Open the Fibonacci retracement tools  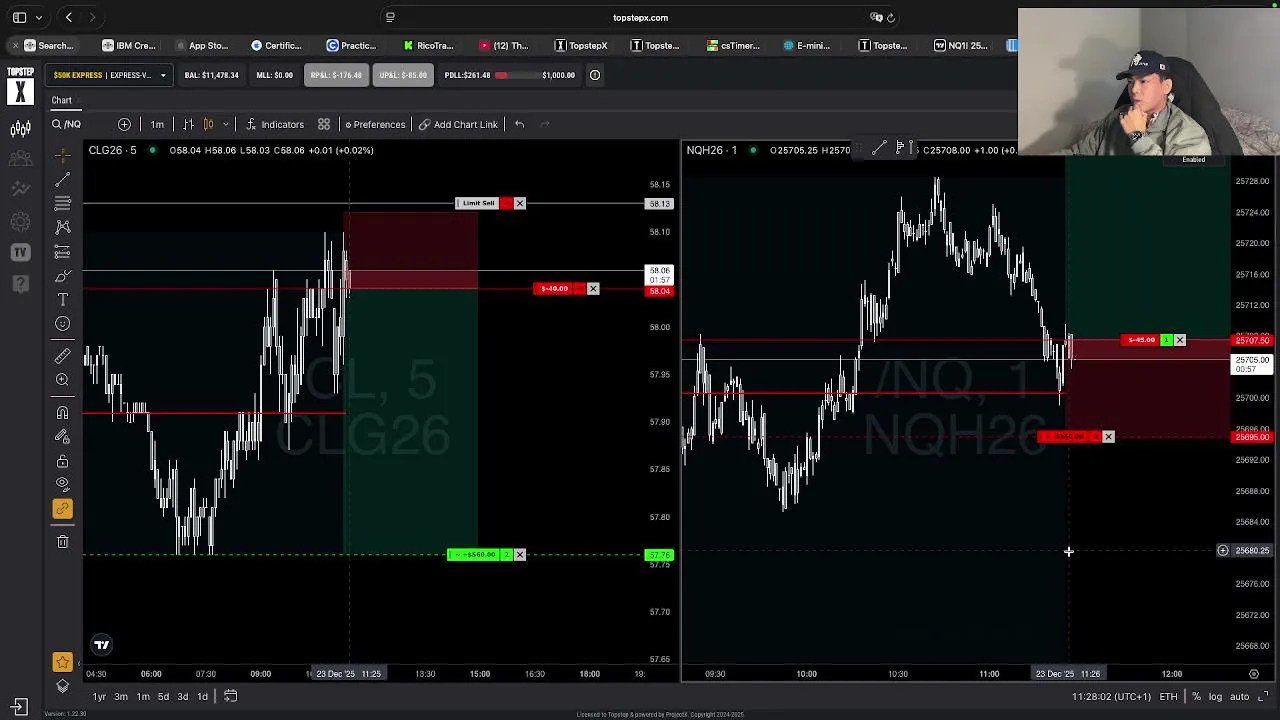62,203
